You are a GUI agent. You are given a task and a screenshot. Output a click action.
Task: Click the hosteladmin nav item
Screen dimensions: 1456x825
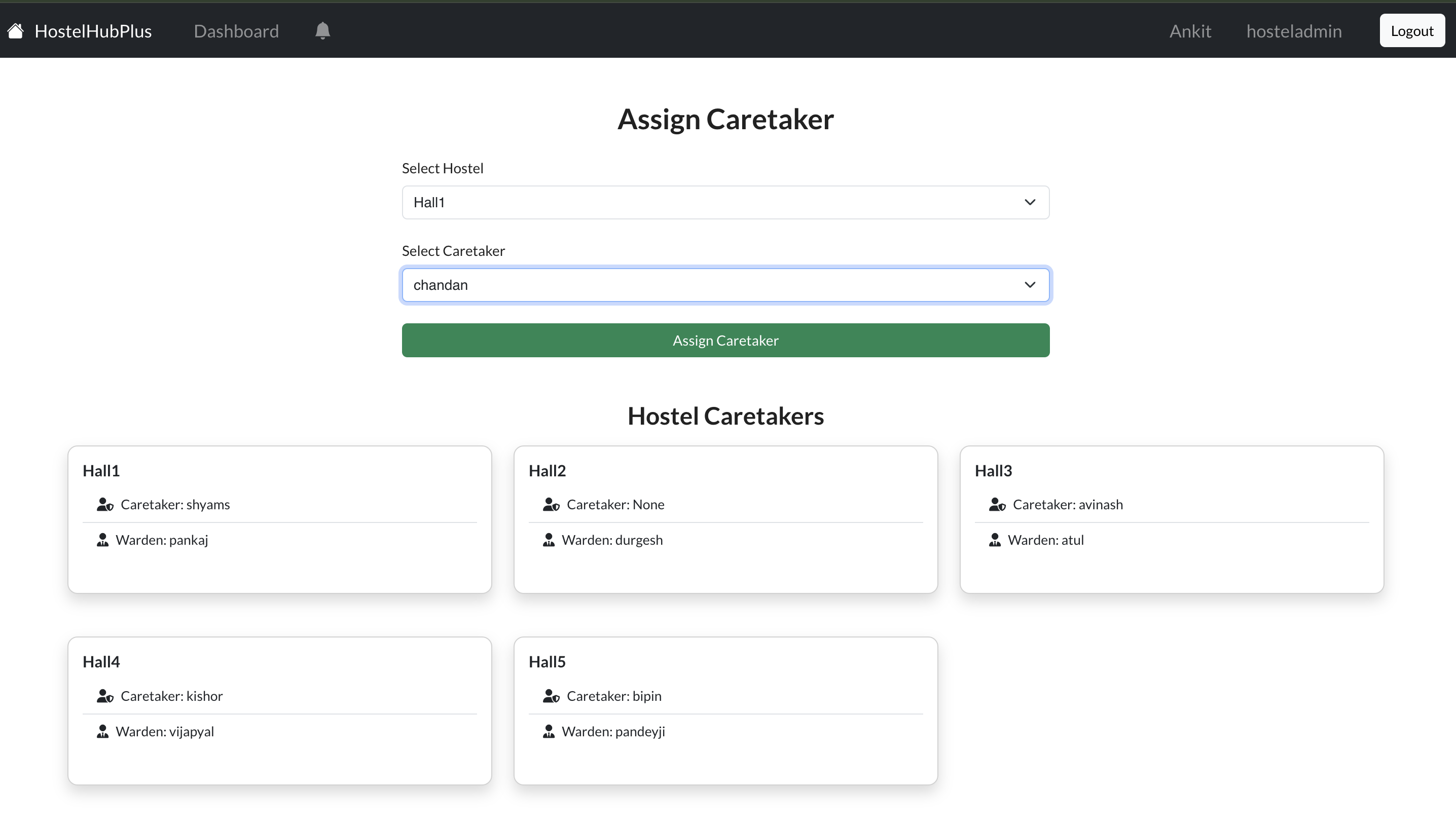point(1293,30)
